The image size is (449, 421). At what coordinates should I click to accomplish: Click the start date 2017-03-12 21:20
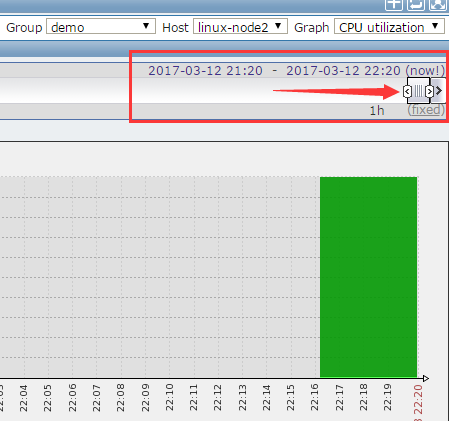pos(205,71)
